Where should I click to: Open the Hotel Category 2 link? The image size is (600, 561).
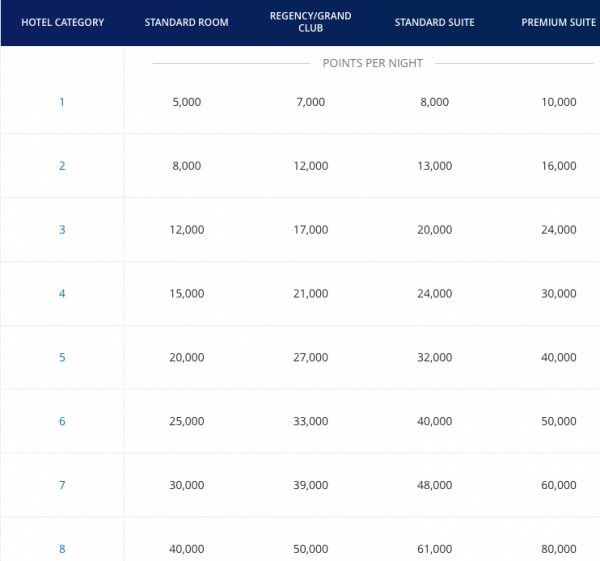coord(62,166)
